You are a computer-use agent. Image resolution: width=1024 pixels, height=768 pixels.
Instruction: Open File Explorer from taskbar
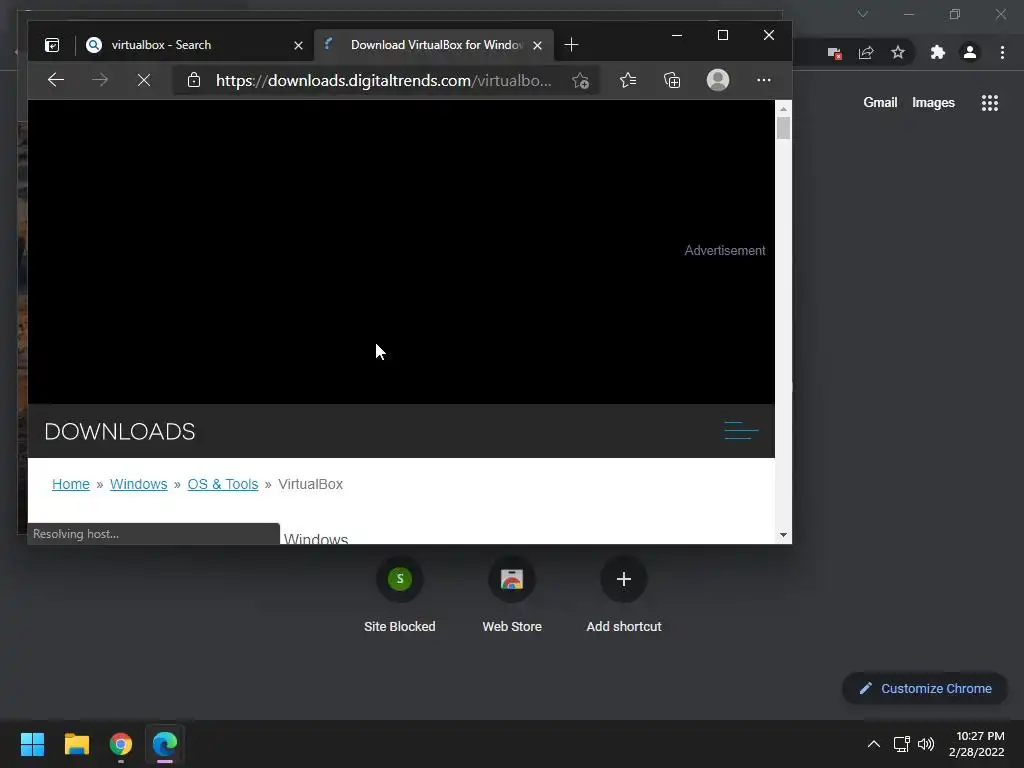click(x=76, y=744)
